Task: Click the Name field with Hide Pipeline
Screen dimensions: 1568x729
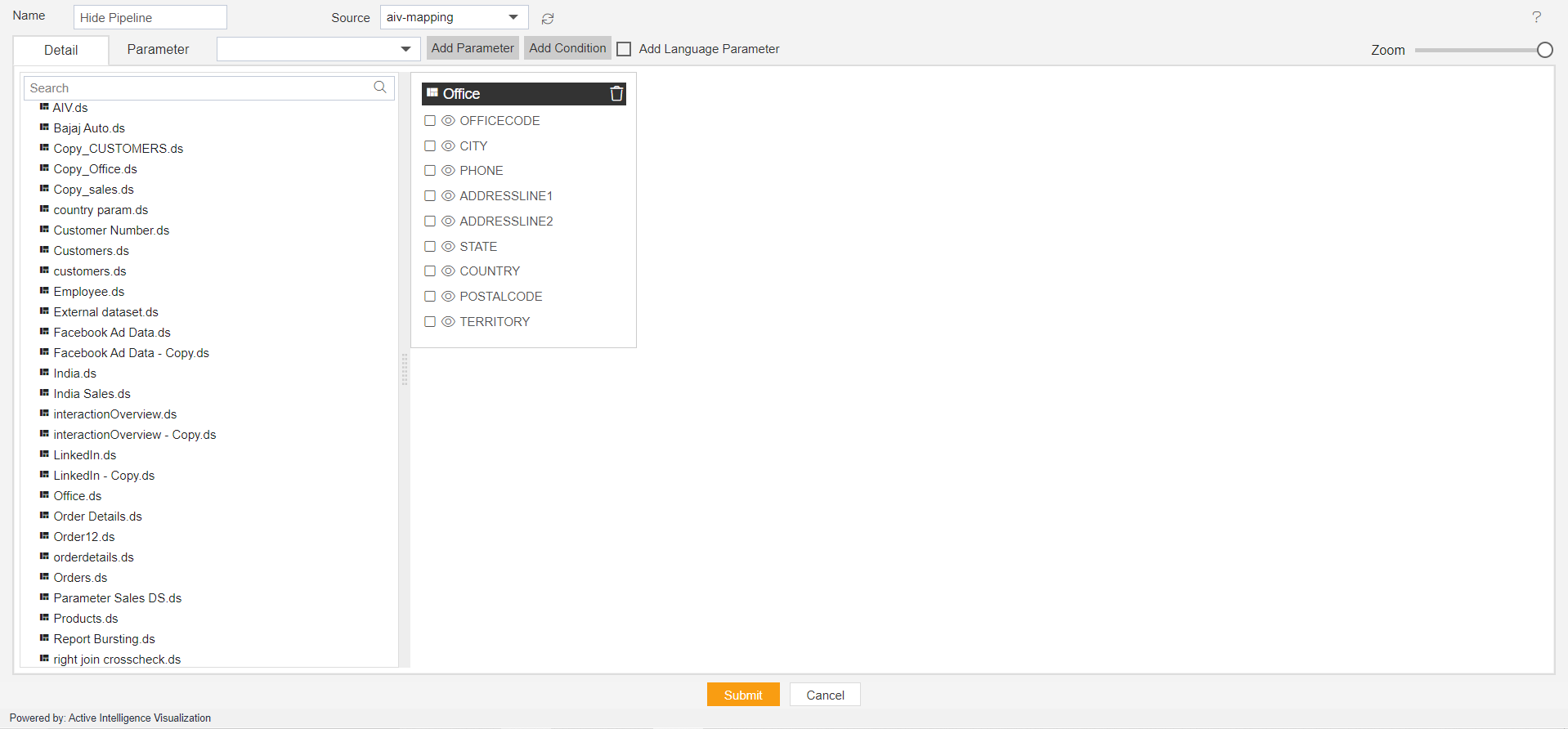Action: pos(150,17)
